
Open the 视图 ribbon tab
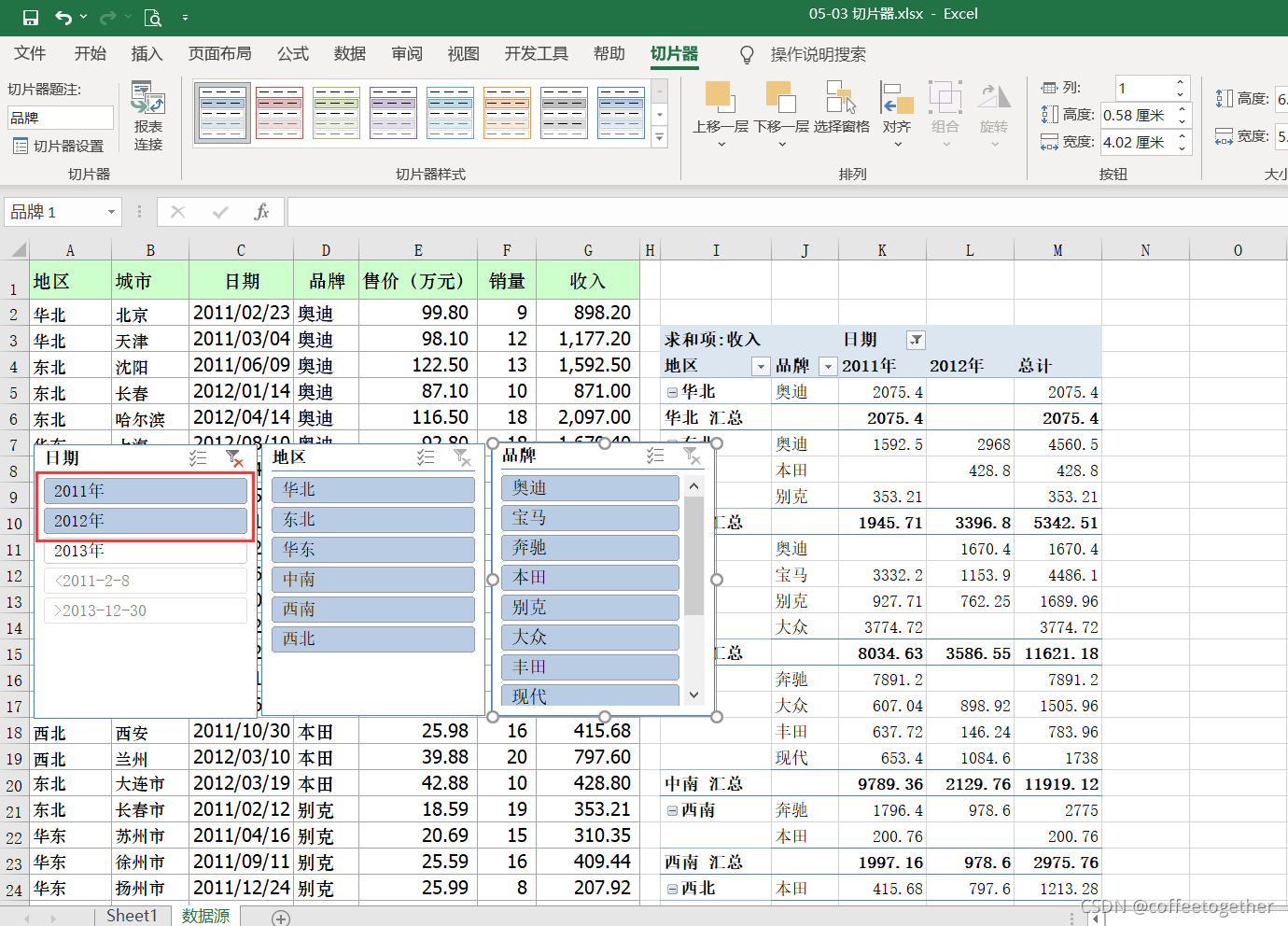(463, 54)
